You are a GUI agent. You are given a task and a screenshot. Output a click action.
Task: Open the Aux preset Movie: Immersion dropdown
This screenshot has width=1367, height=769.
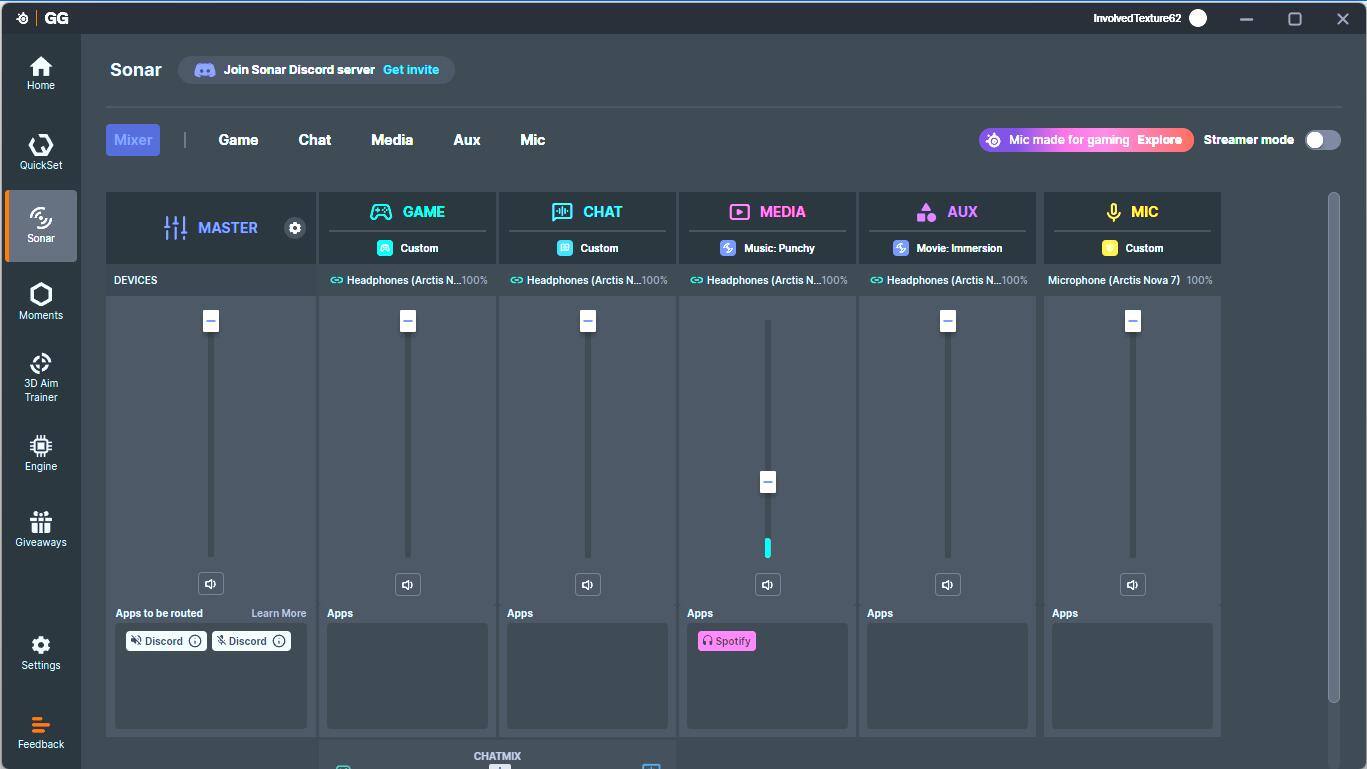[947, 248]
